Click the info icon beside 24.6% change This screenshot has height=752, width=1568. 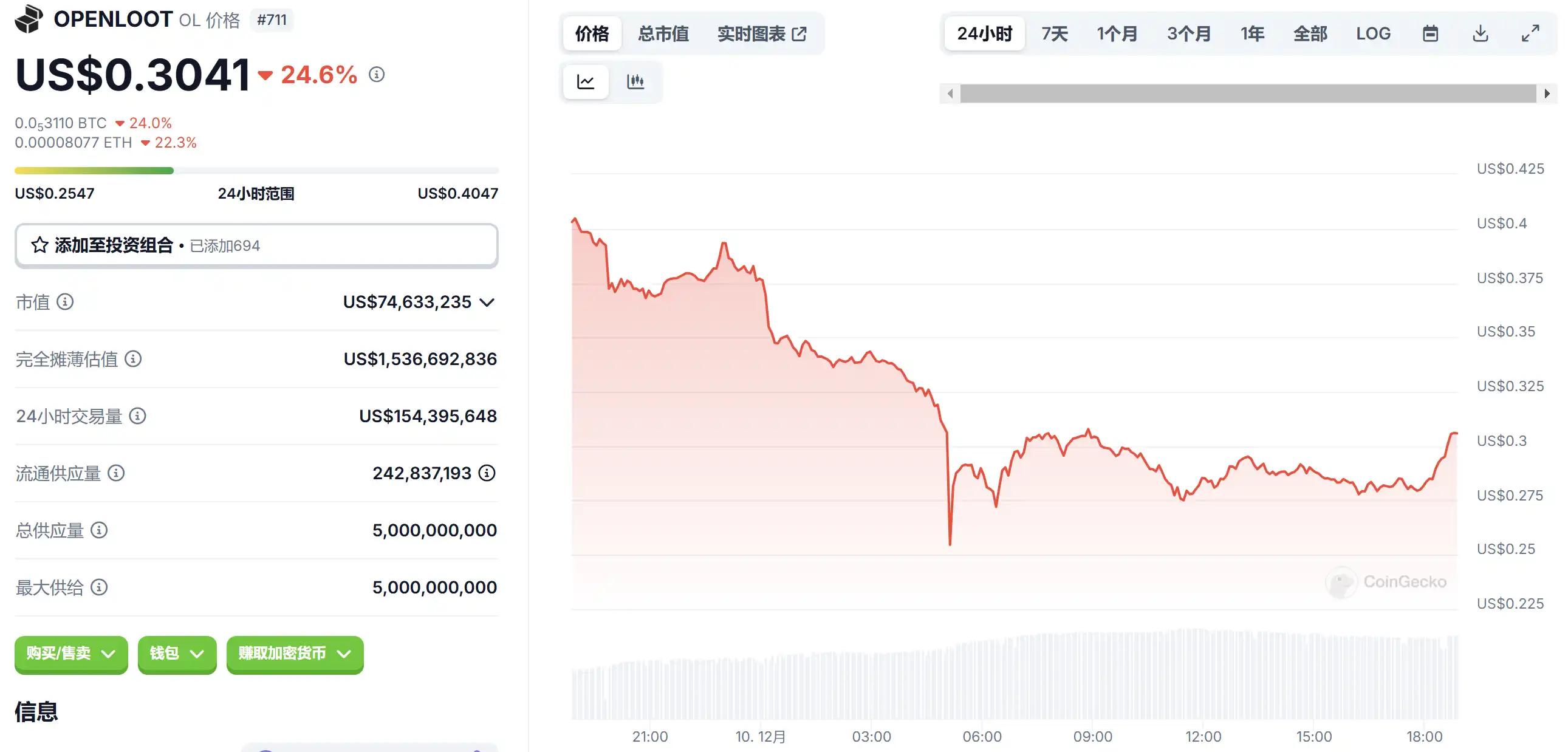377,75
